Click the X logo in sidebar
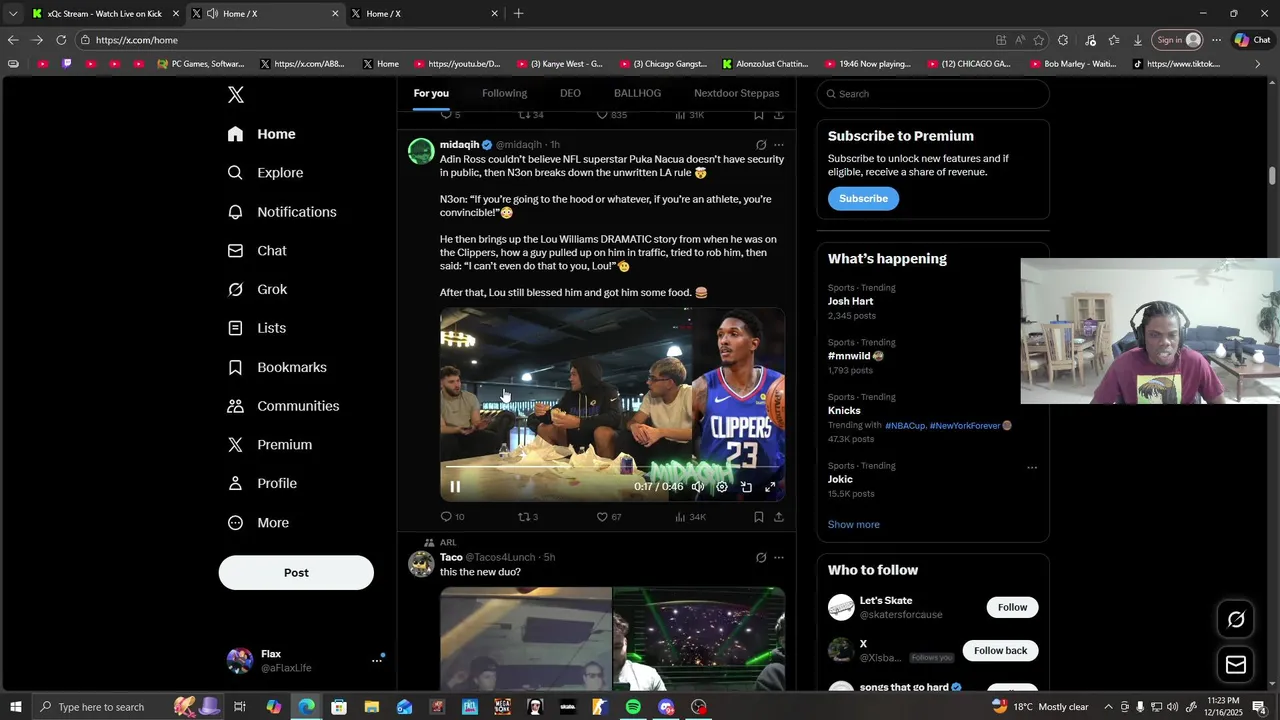 (236, 95)
